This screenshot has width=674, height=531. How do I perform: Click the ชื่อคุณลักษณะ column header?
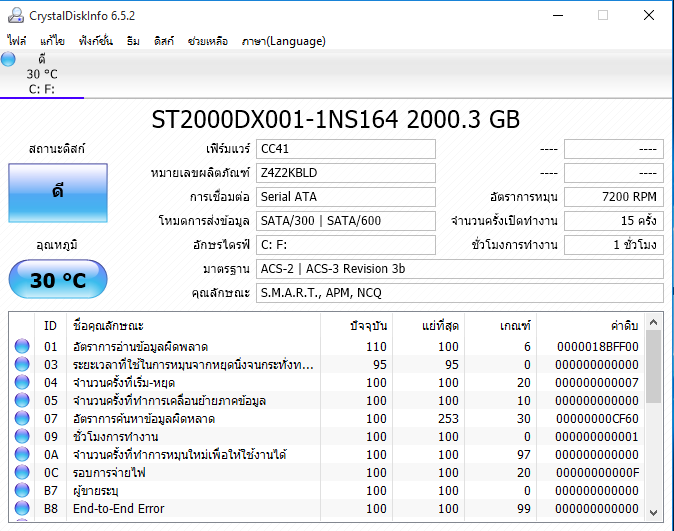193,326
